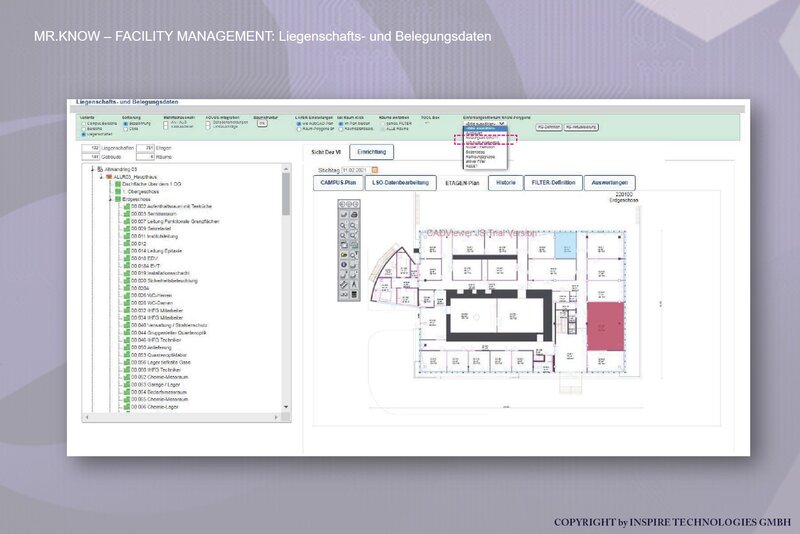Select the Liegenschaften radio button
The width and height of the screenshot is (800, 534).
(x=83, y=134)
